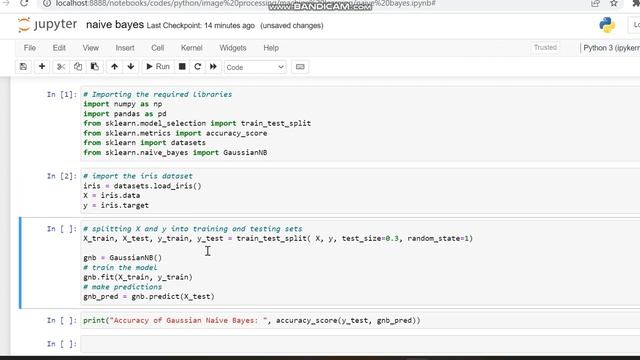Open the command palette keyboard icon
The height and width of the screenshot is (360, 640).
tap(300, 67)
